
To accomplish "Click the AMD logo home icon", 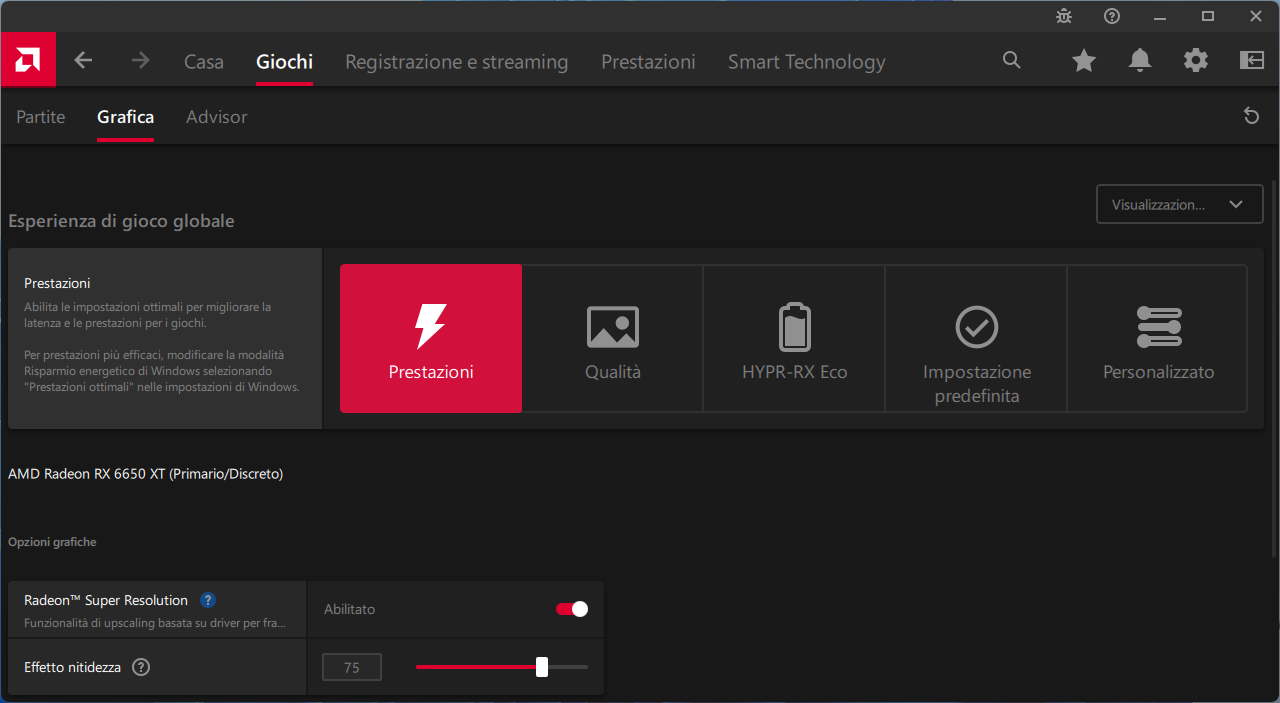I will (x=28, y=60).
